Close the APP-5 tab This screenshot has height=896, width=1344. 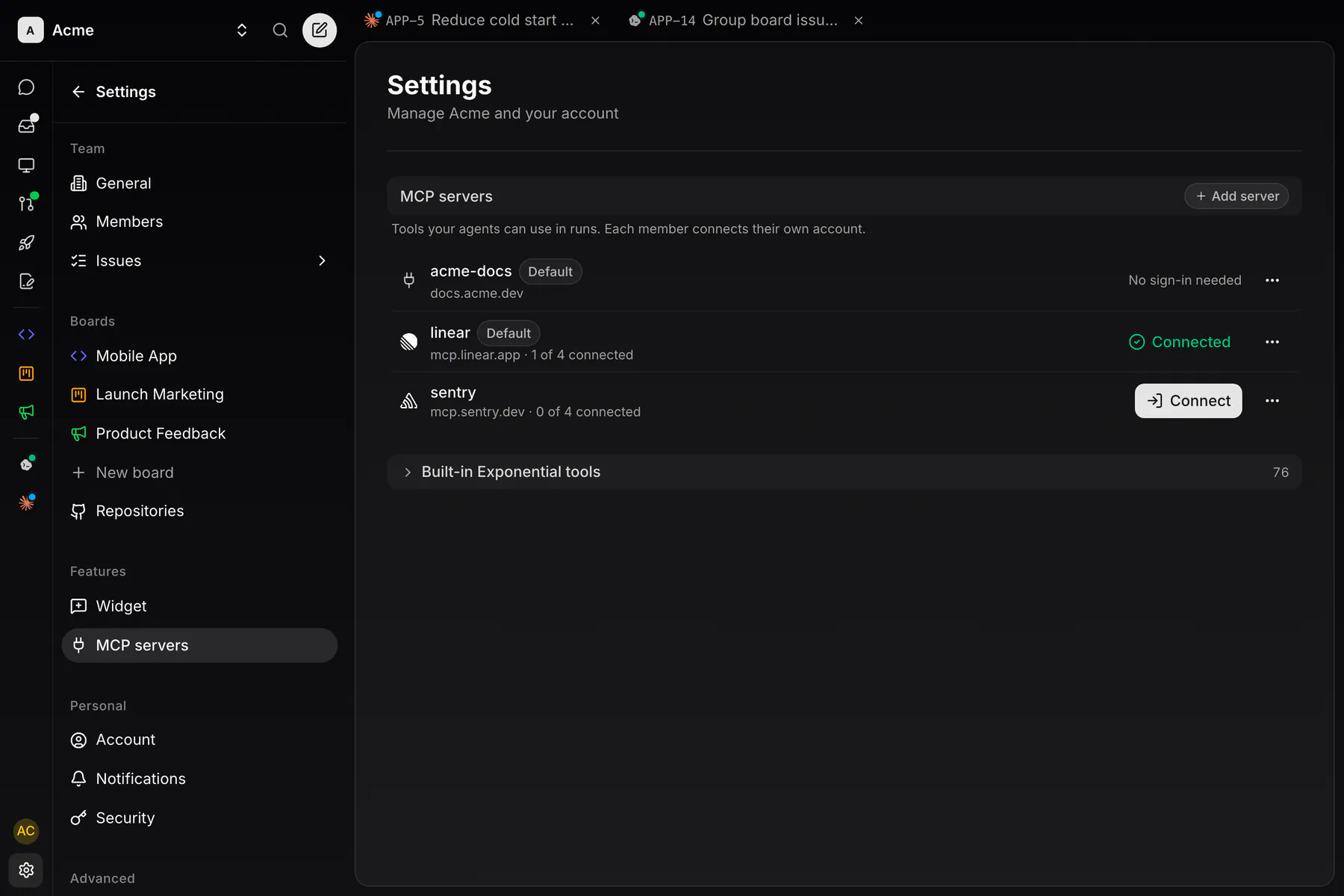[595, 21]
